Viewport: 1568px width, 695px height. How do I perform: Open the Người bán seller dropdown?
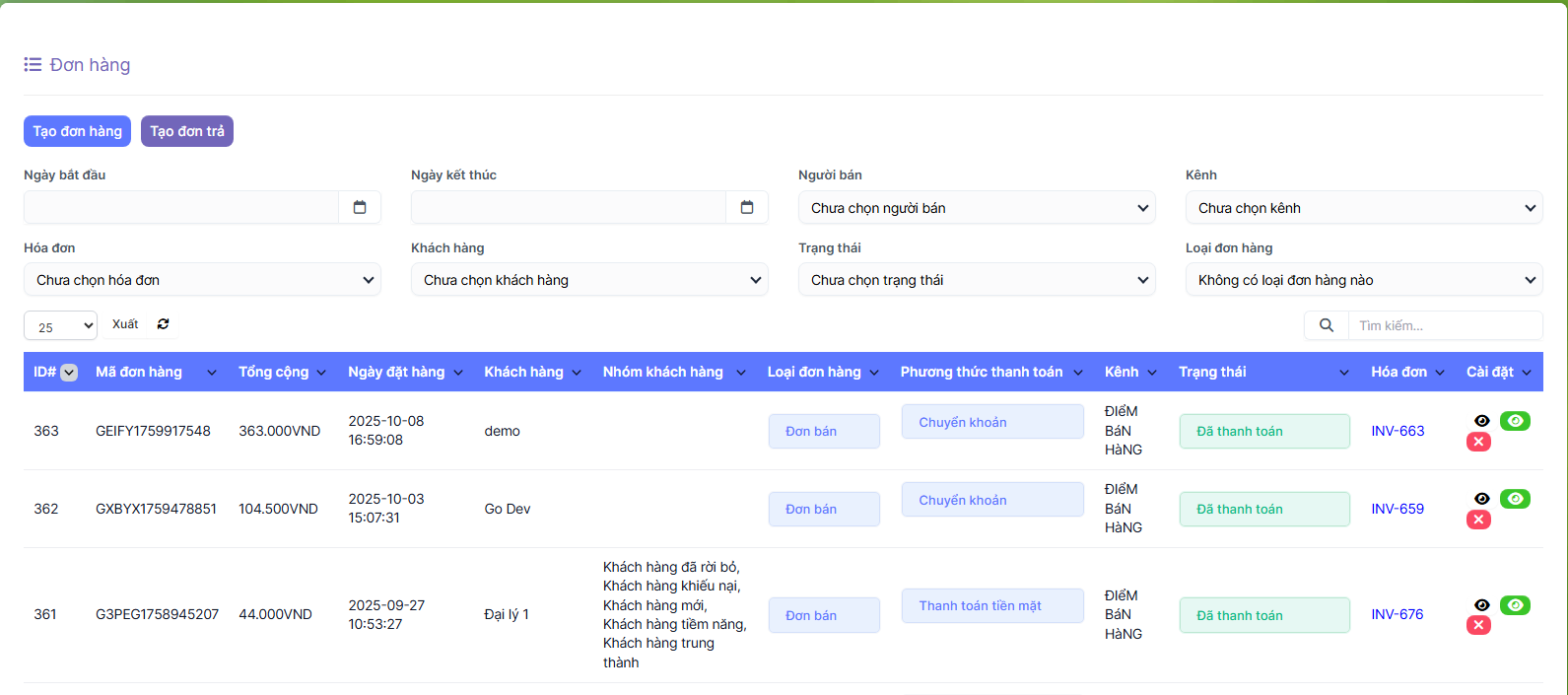point(976,208)
